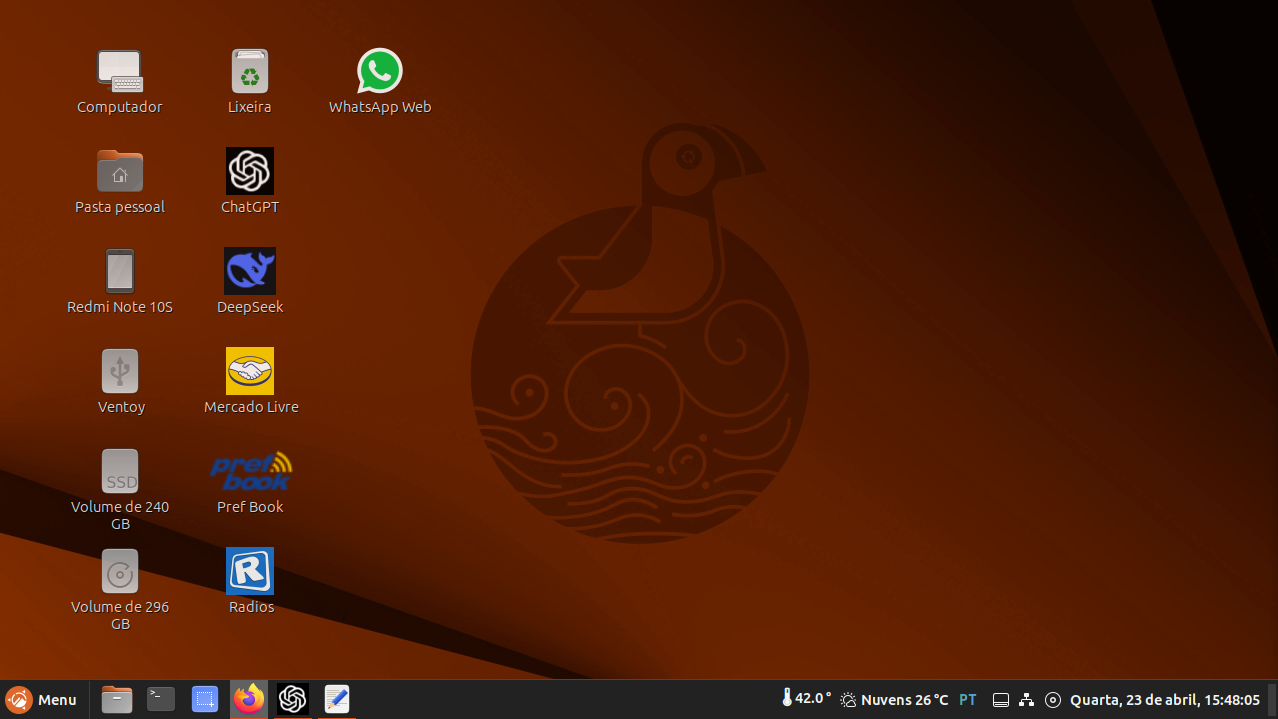
Task: Launch the Radios desktop shortcut
Action: 250,571
